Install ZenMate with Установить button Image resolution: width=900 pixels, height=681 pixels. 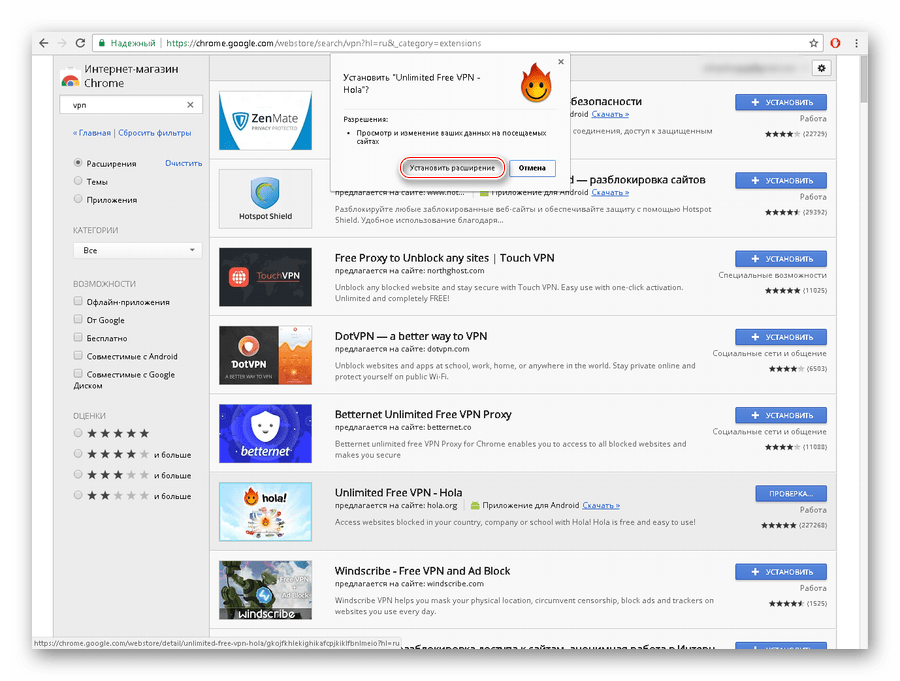tap(781, 102)
